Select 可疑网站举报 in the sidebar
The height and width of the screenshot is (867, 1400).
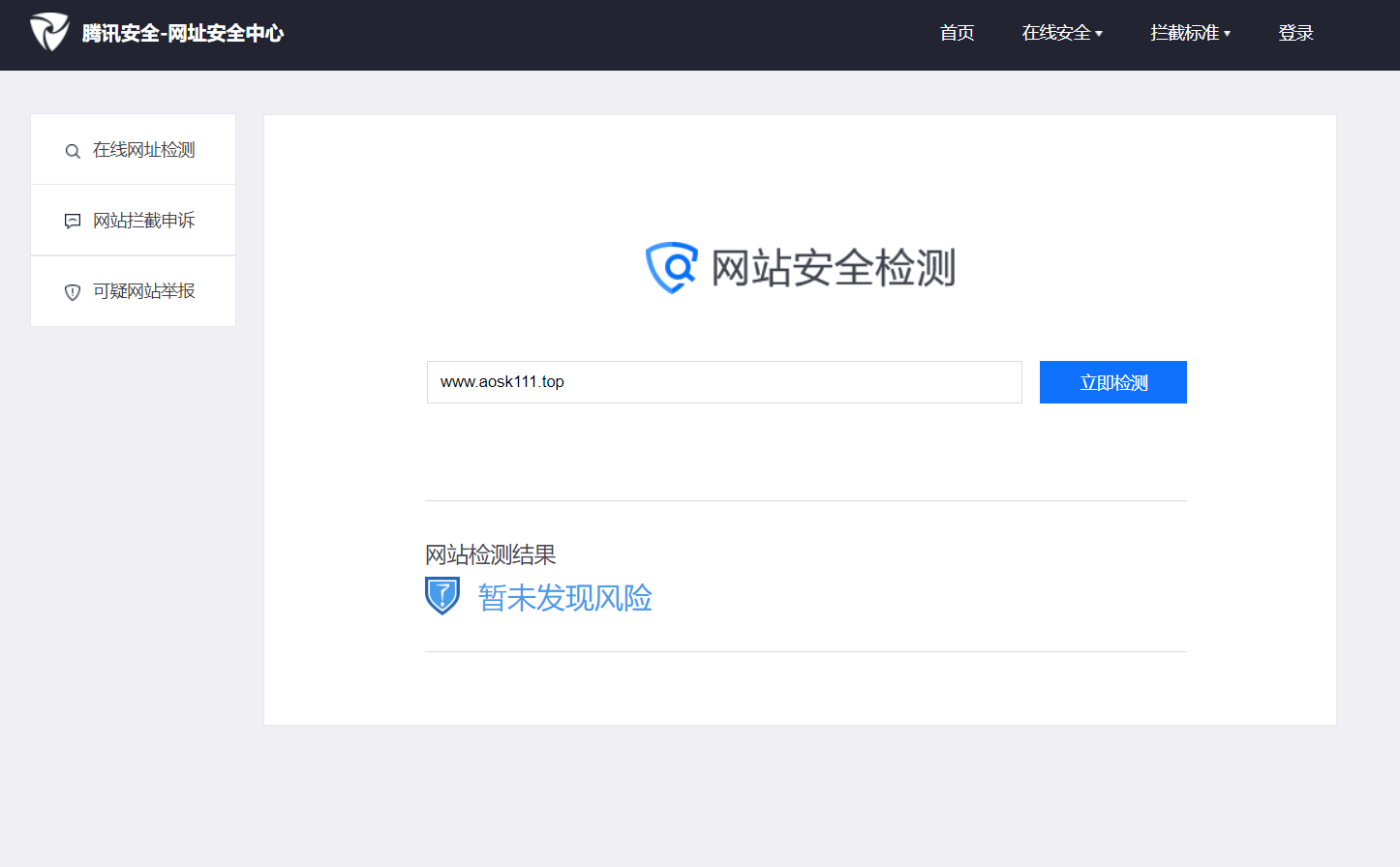(134, 291)
